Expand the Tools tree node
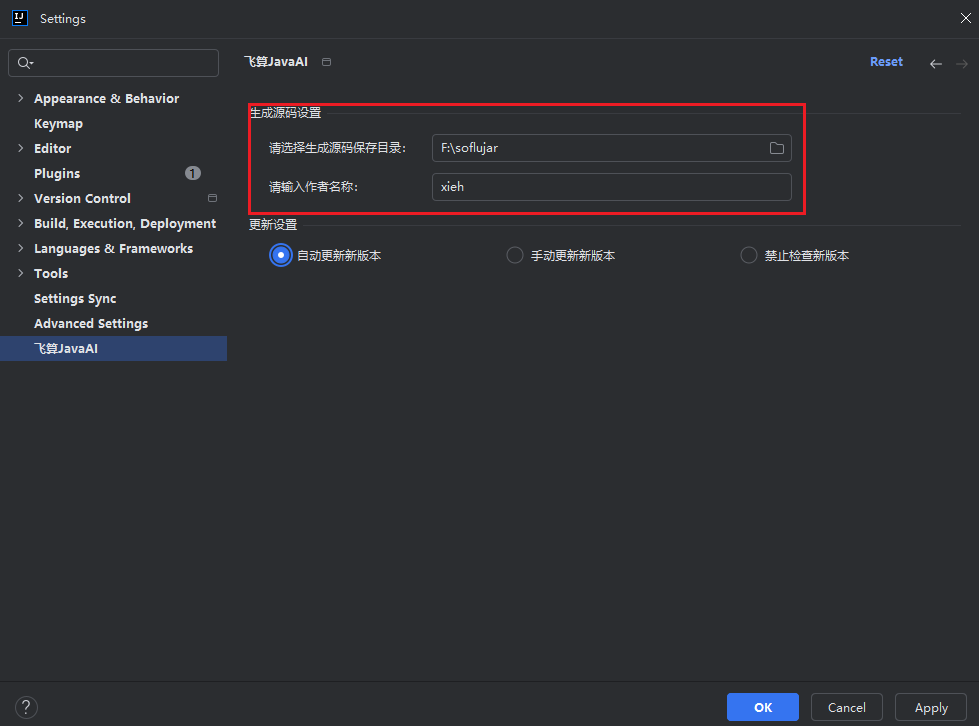Viewport: 979px width, 726px height. point(21,273)
